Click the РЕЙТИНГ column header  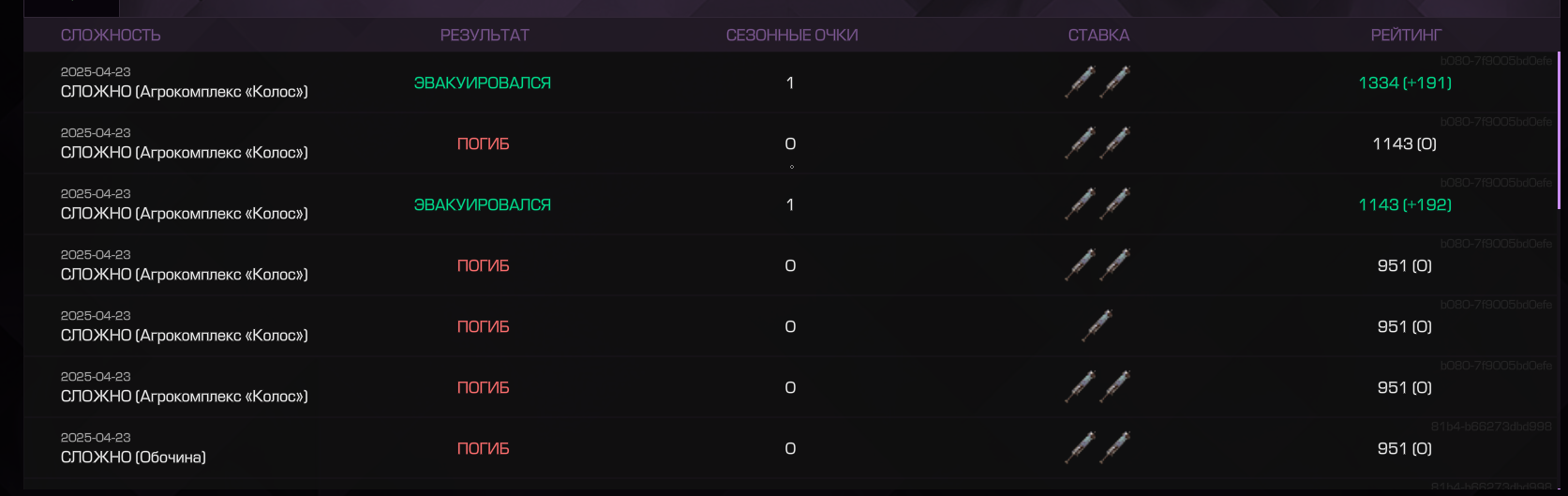point(1406,36)
